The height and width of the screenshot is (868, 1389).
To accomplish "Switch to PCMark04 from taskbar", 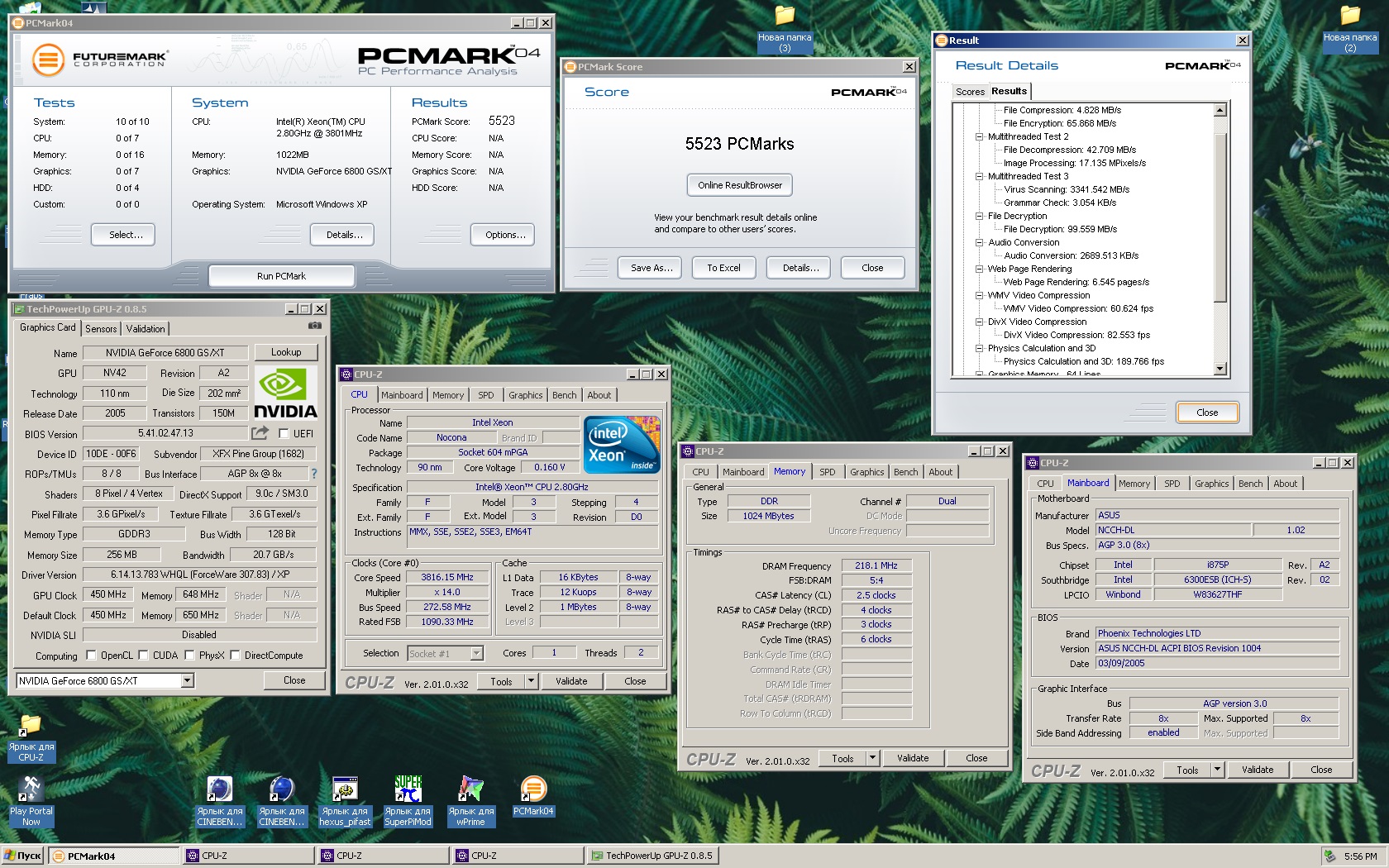I will coord(114,856).
